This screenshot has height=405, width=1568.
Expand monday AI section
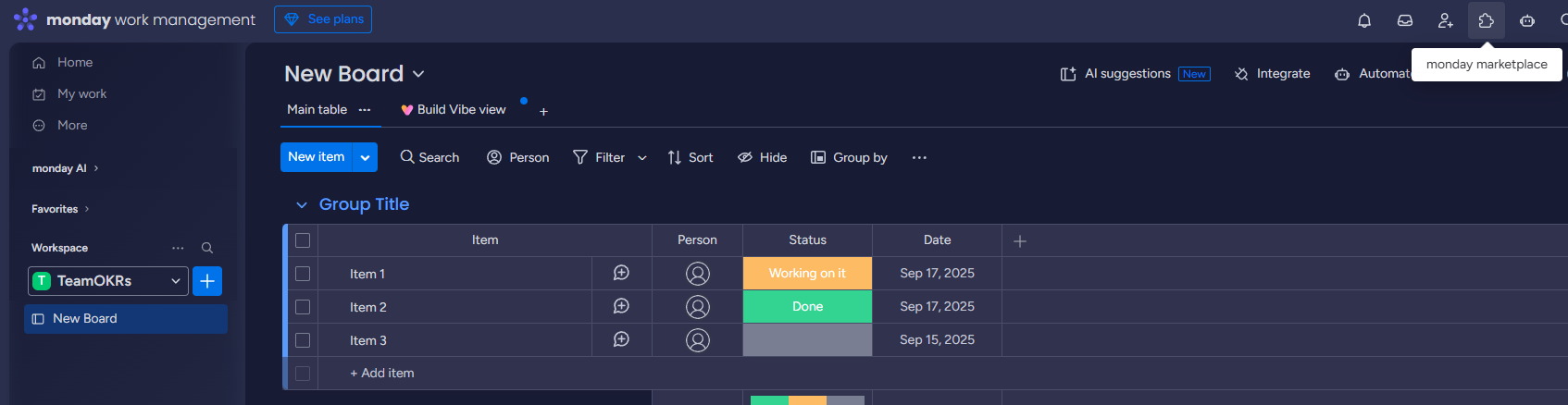coord(66,168)
